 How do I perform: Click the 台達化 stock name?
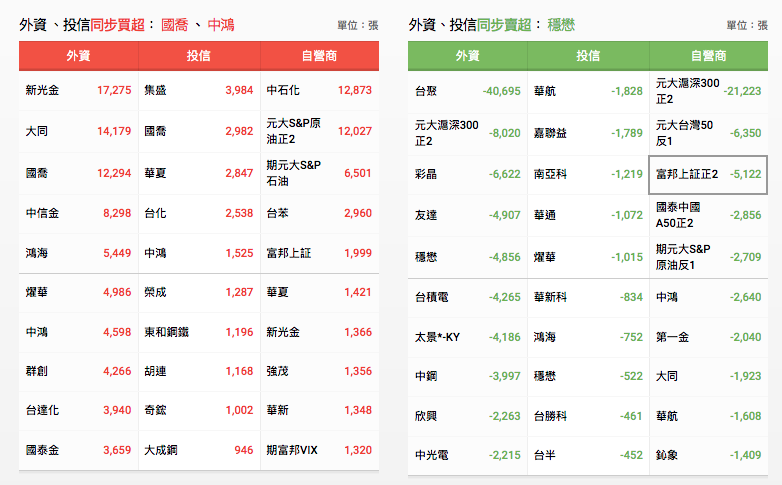tap(42, 410)
